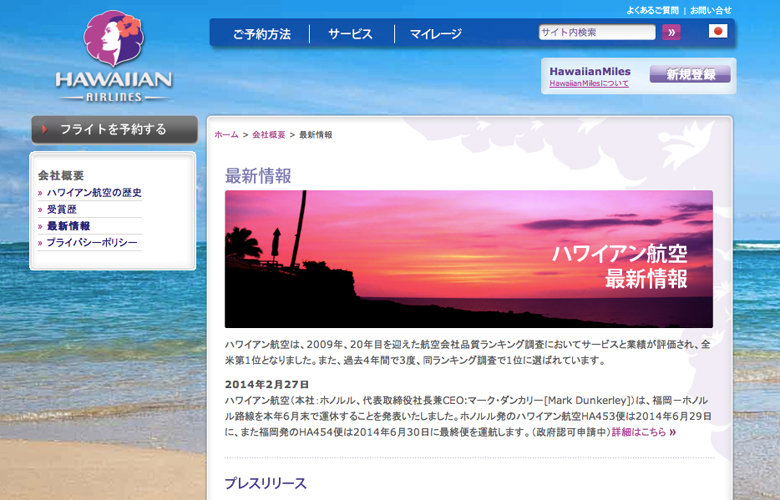This screenshot has height=500, width=780.
Task: Click the Japan flag language icon
Action: pyautogui.click(x=718, y=31)
